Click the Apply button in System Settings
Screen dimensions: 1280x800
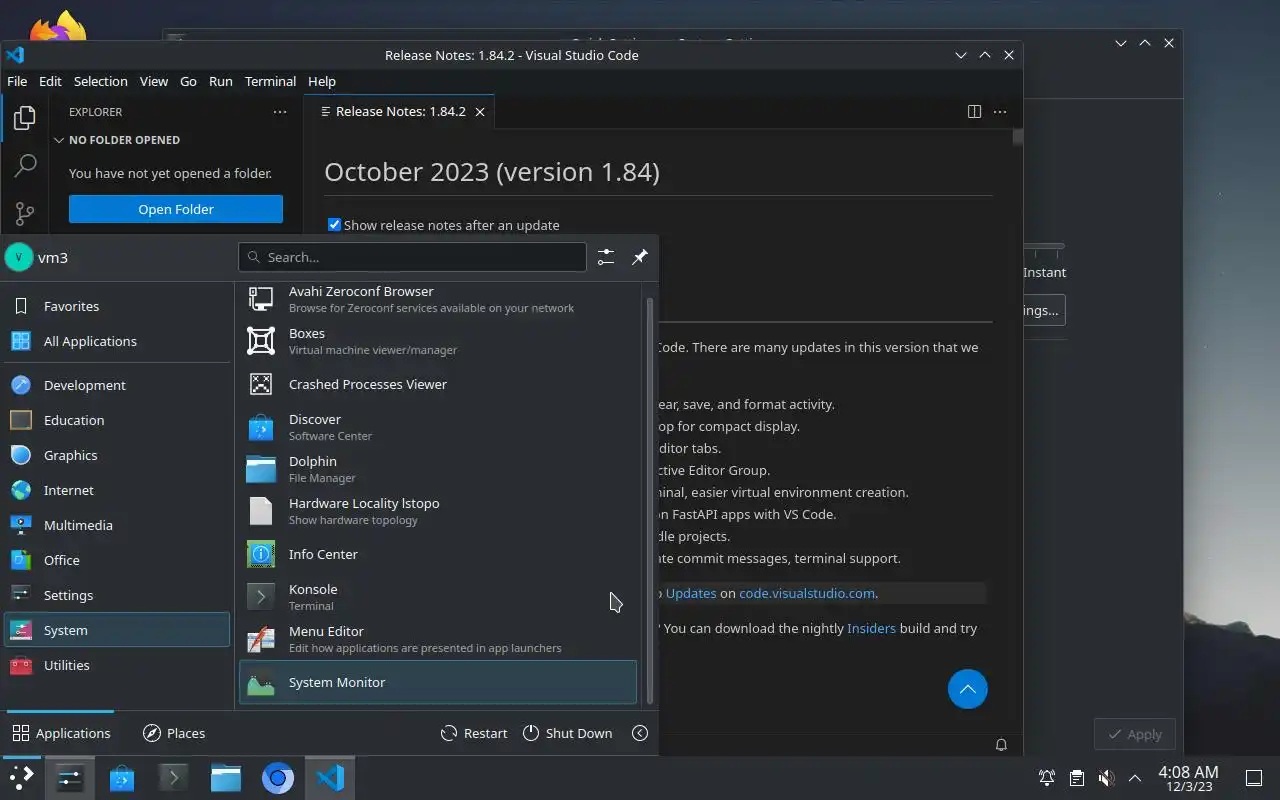click(1134, 734)
